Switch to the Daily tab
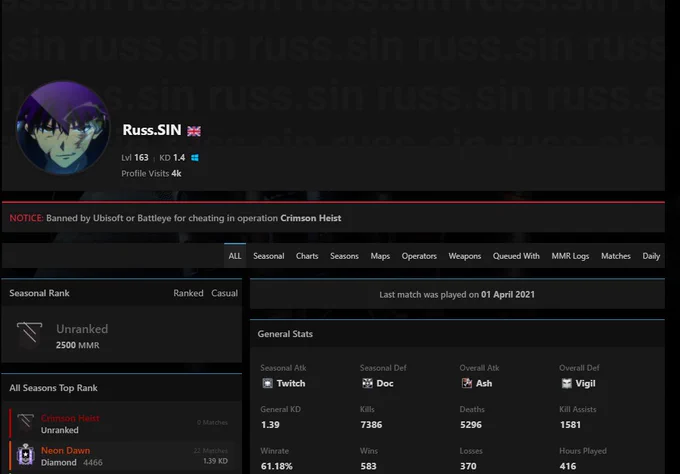 [x=651, y=256]
